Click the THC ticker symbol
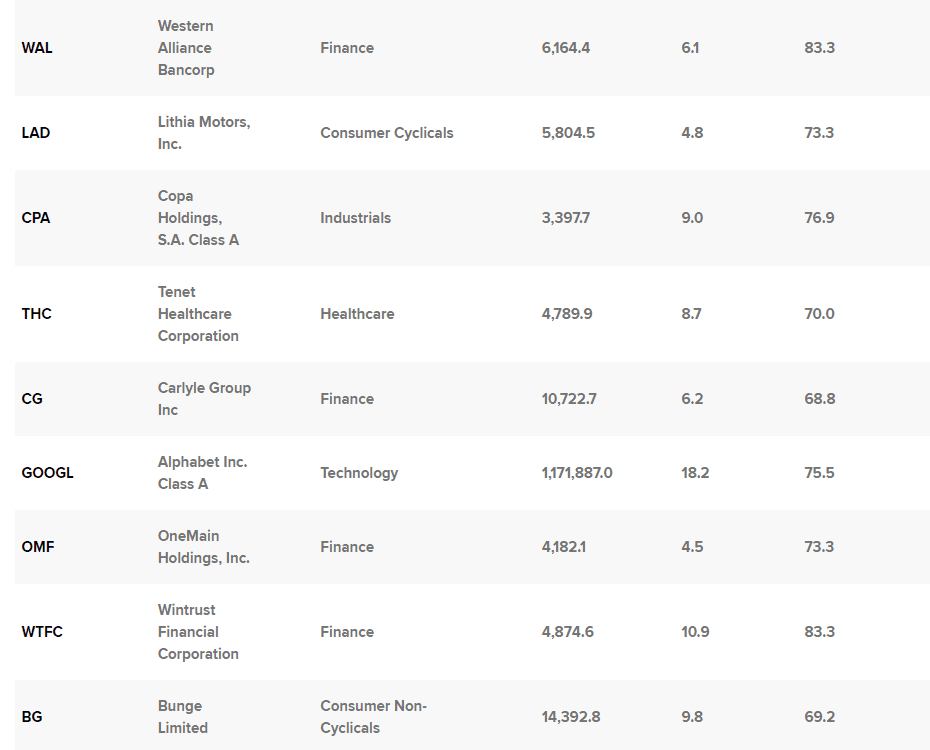The image size is (930, 750). pyautogui.click(x=37, y=314)
